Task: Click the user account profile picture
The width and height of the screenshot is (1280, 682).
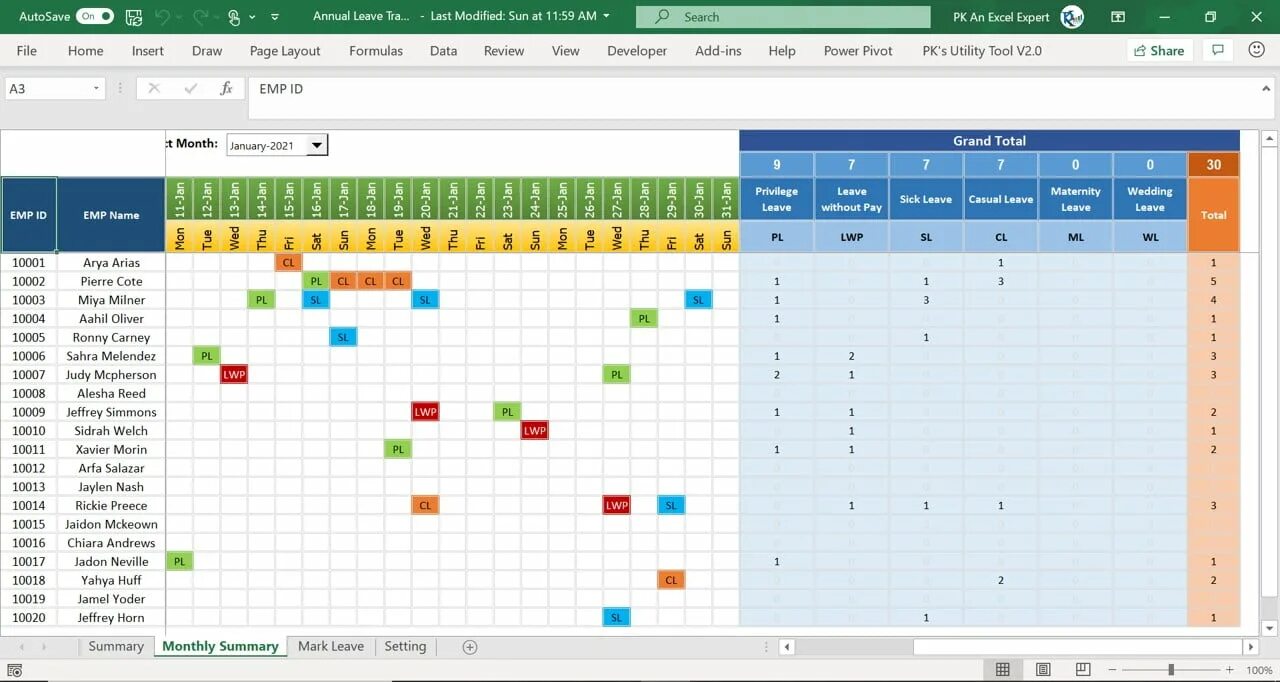Action: [x=1072, y=16]
